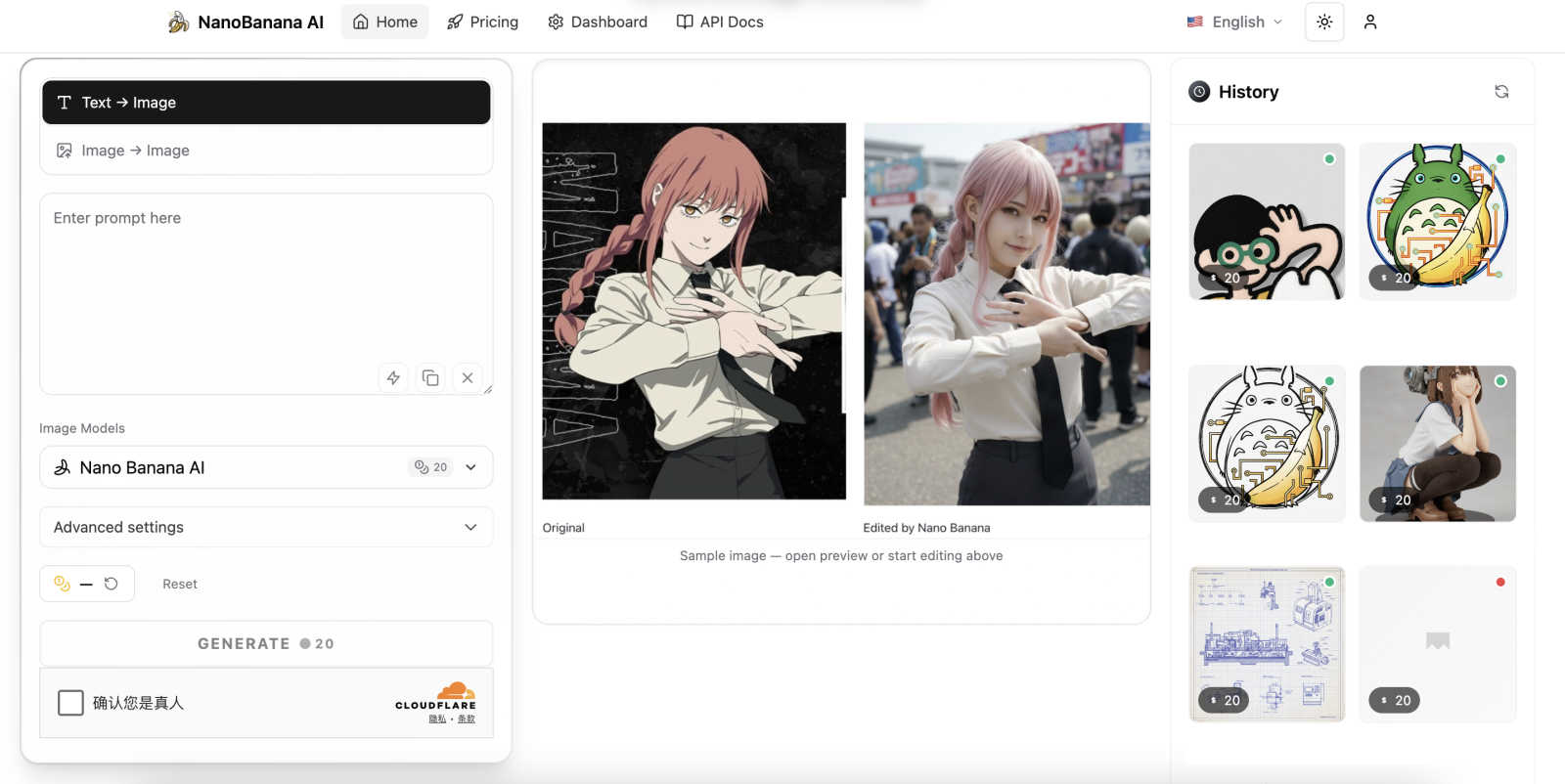The image size is (1565, 784).
Task: Open the Original anime sample image
Action: tap(694, 311)
